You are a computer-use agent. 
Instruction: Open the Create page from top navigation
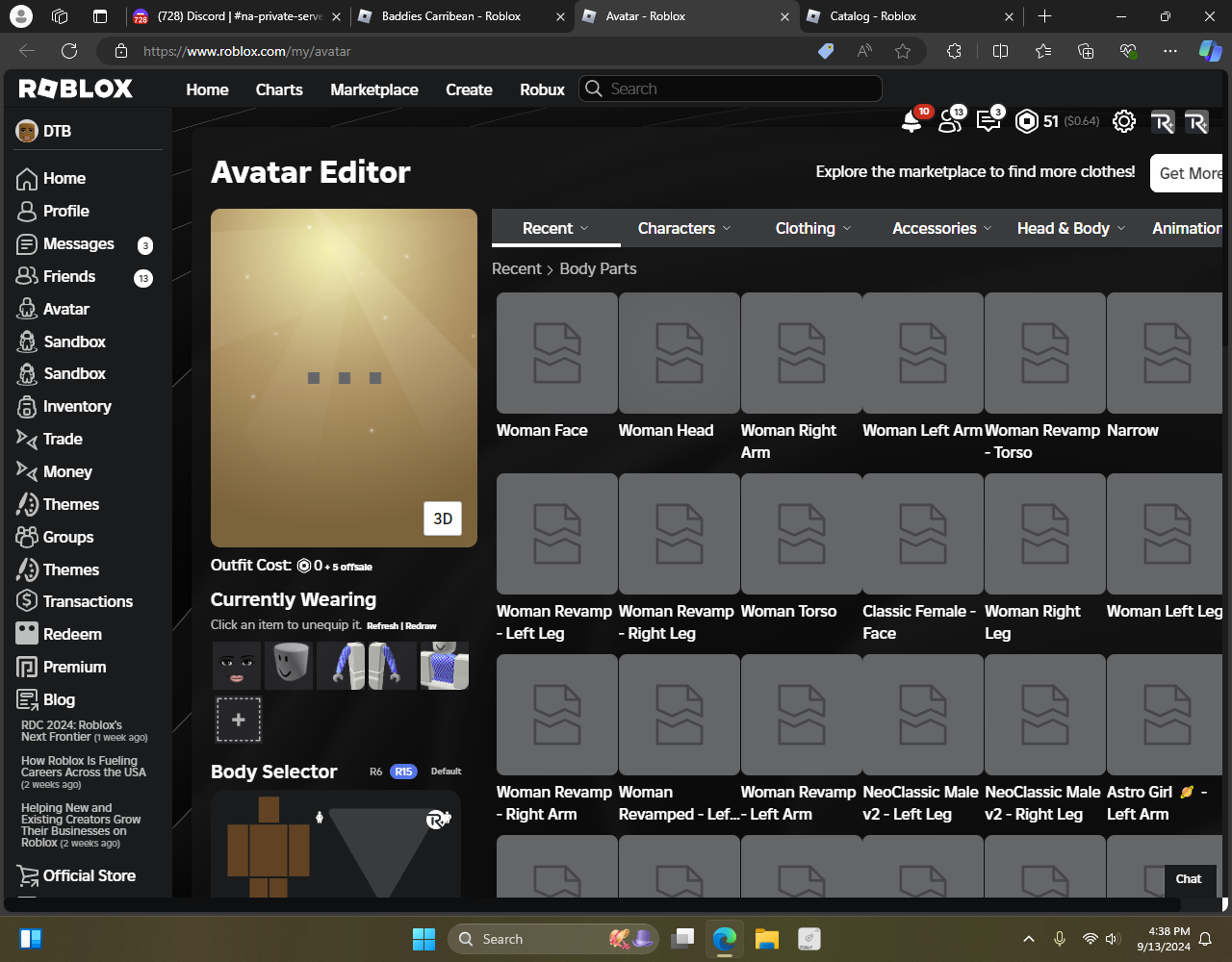tap(469, 89)
